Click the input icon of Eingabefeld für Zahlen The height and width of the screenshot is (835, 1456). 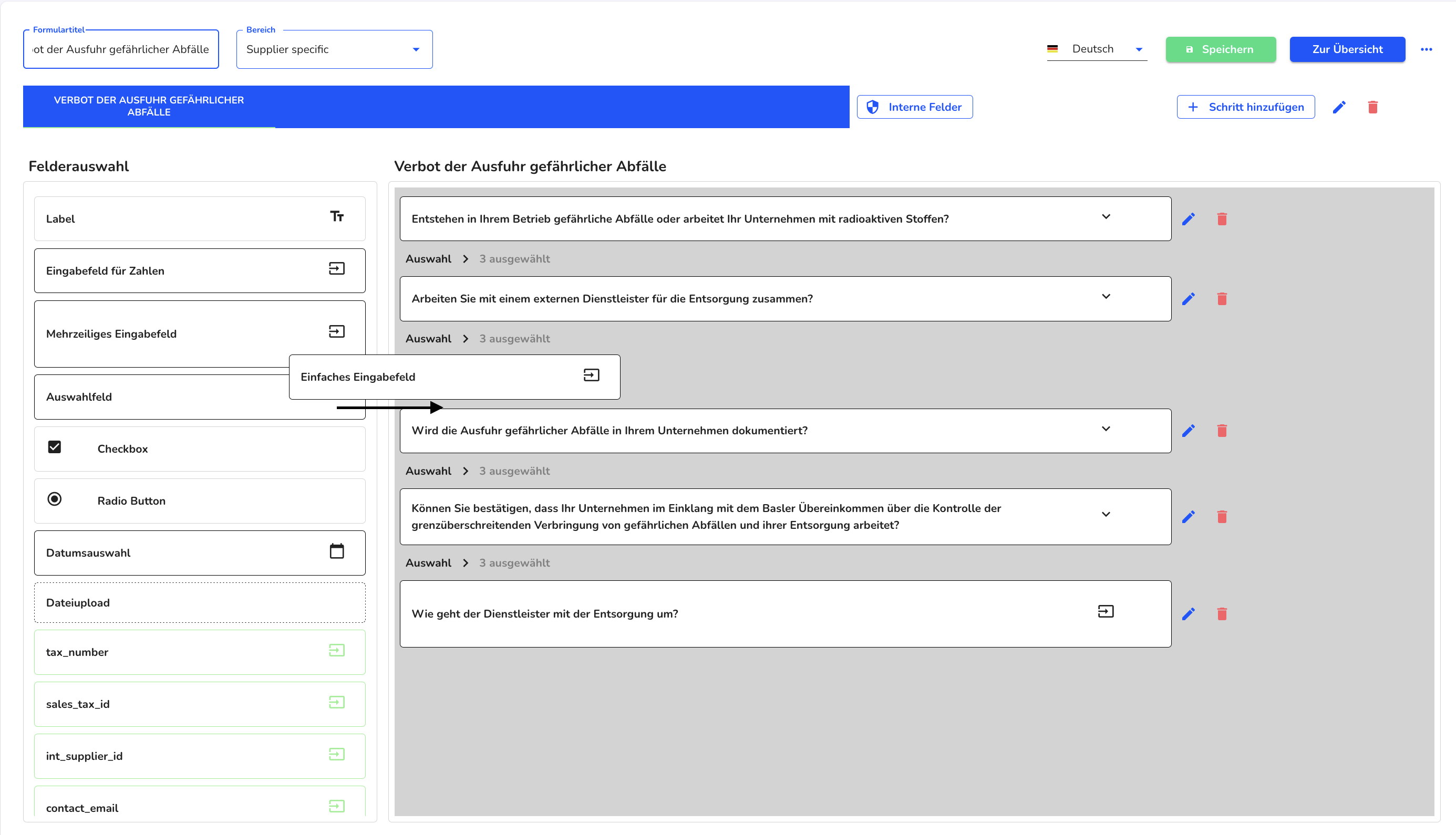coord(337,268)
